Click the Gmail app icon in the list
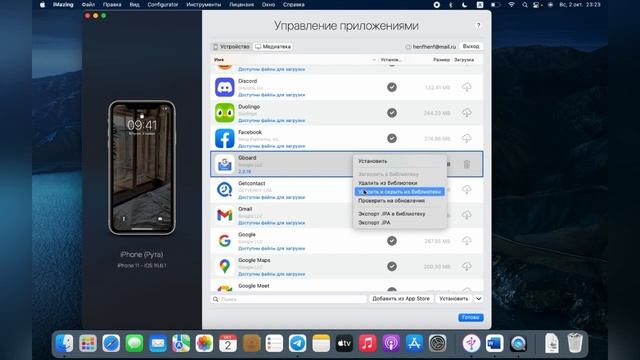Image resolution: width=640 pixels, height=360 pixels. click(x=224, y=215)
